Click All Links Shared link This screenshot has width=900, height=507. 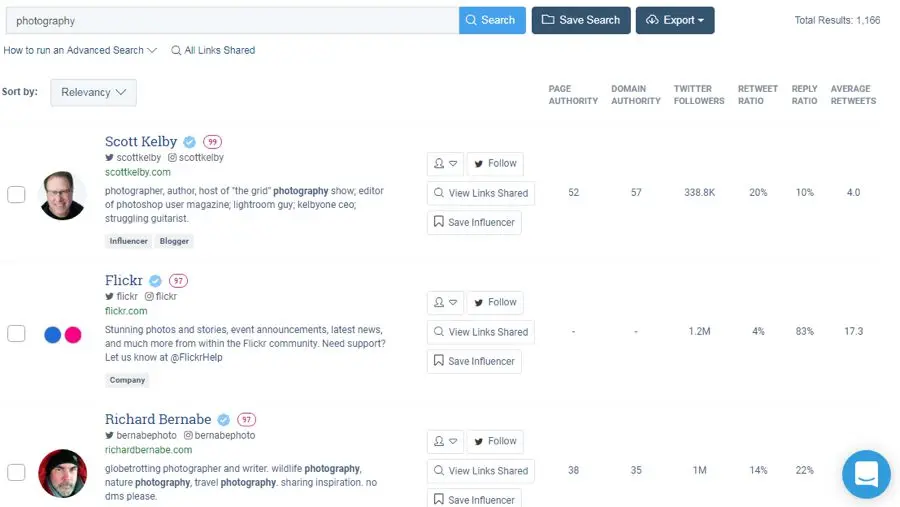(x=213, y=50)
